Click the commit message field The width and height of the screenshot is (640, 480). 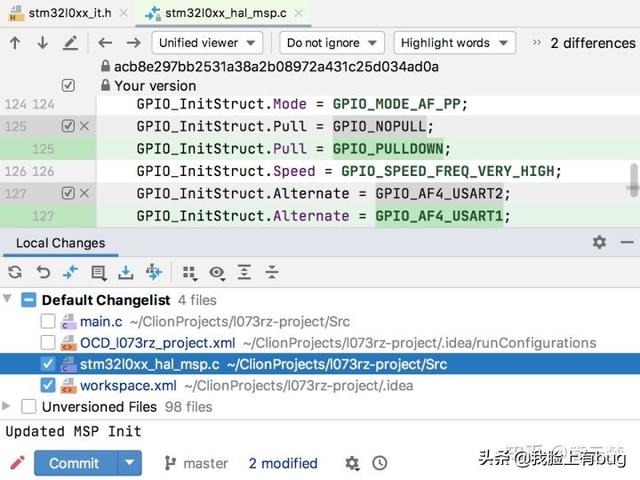click(x=320, y=432)
